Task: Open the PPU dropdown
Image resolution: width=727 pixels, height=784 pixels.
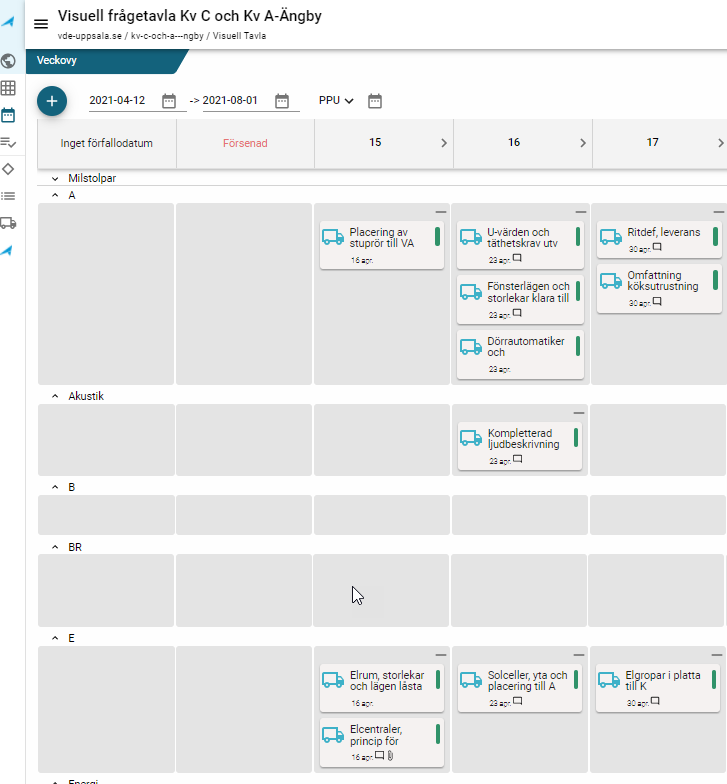Action: 336,101
